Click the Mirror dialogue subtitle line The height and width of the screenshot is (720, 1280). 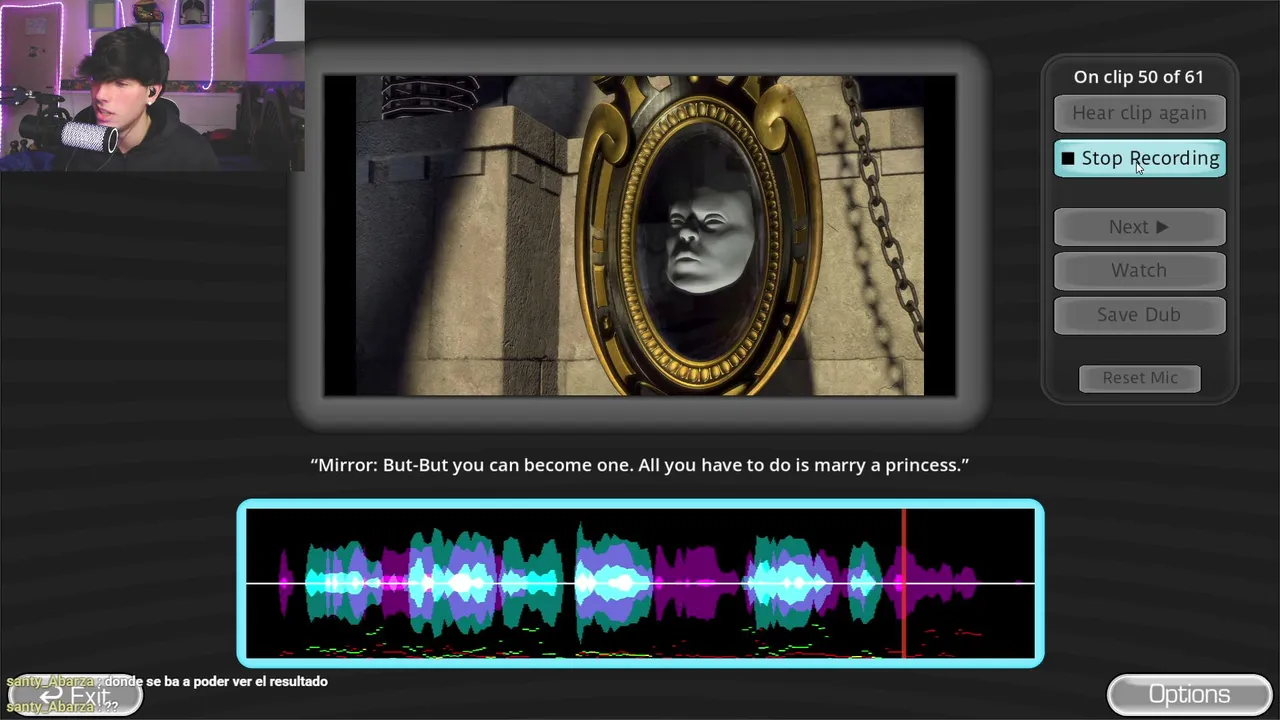[x=640, y=465]
